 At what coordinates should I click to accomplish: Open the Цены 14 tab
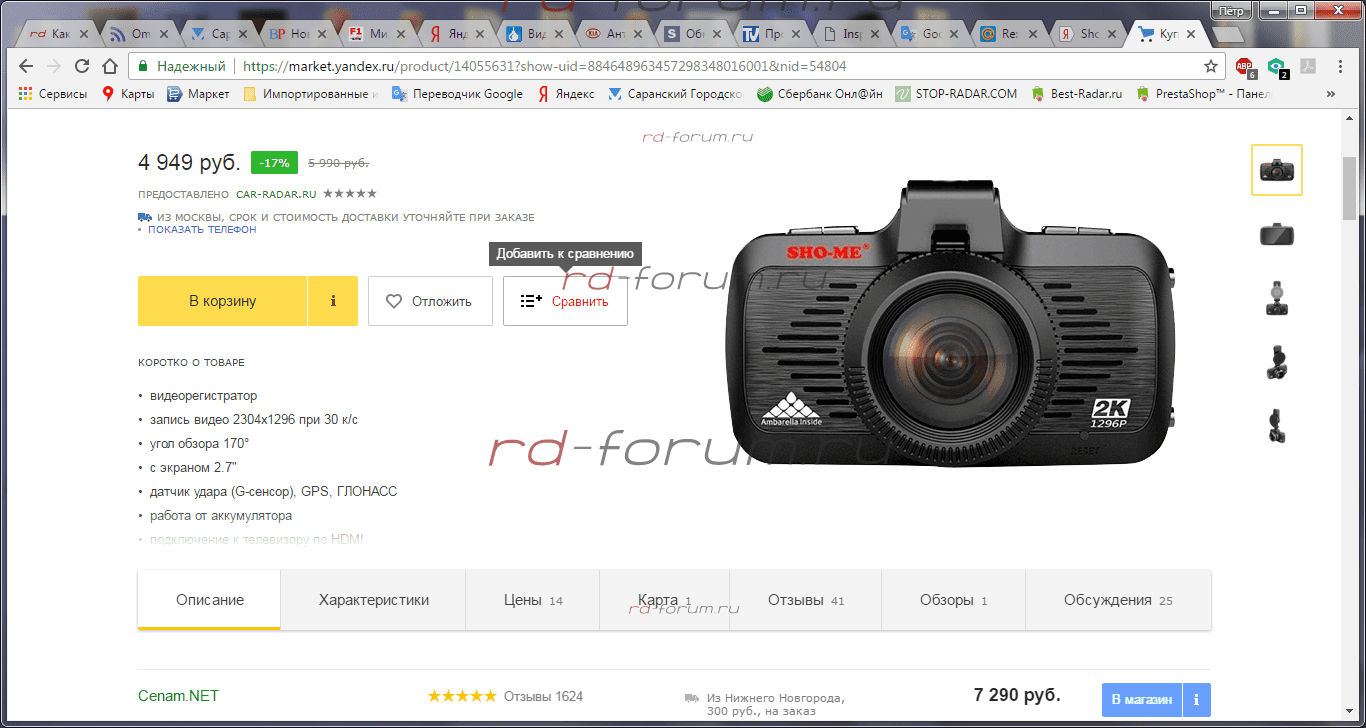pos(533,600)
